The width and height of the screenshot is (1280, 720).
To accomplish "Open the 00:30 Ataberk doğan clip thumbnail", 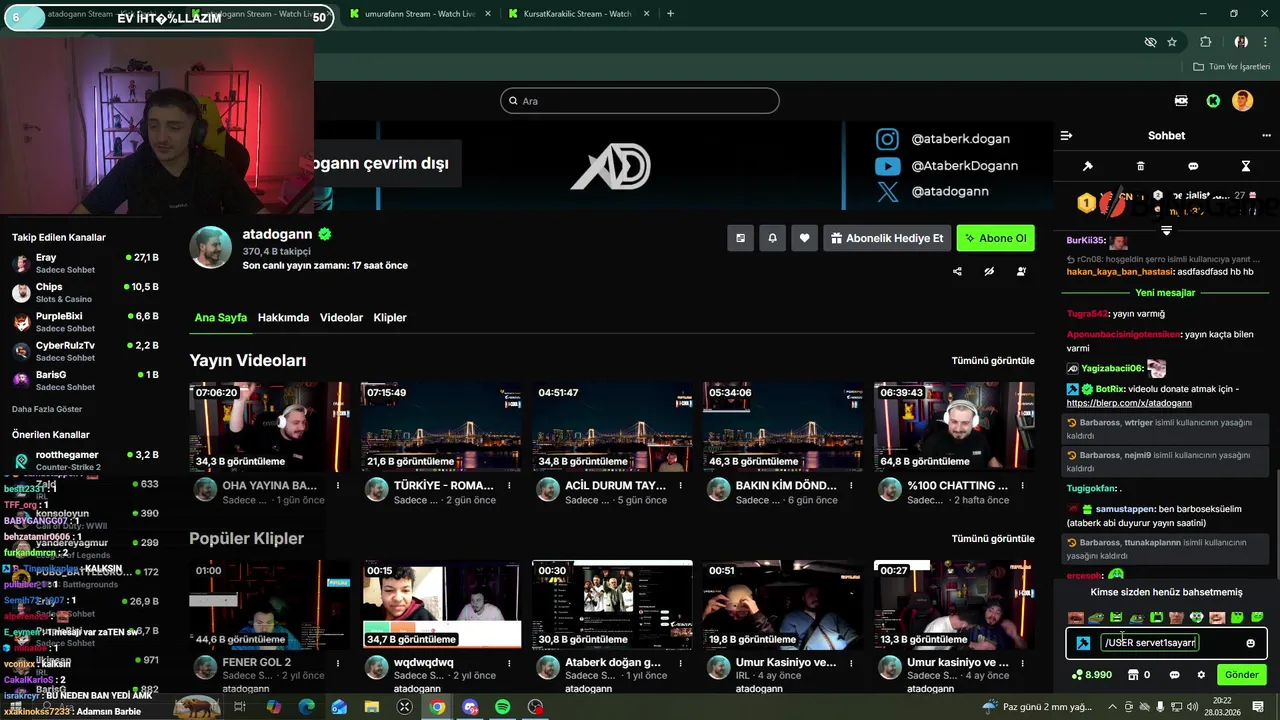I will pyautogui.click(x=612, y=605).
